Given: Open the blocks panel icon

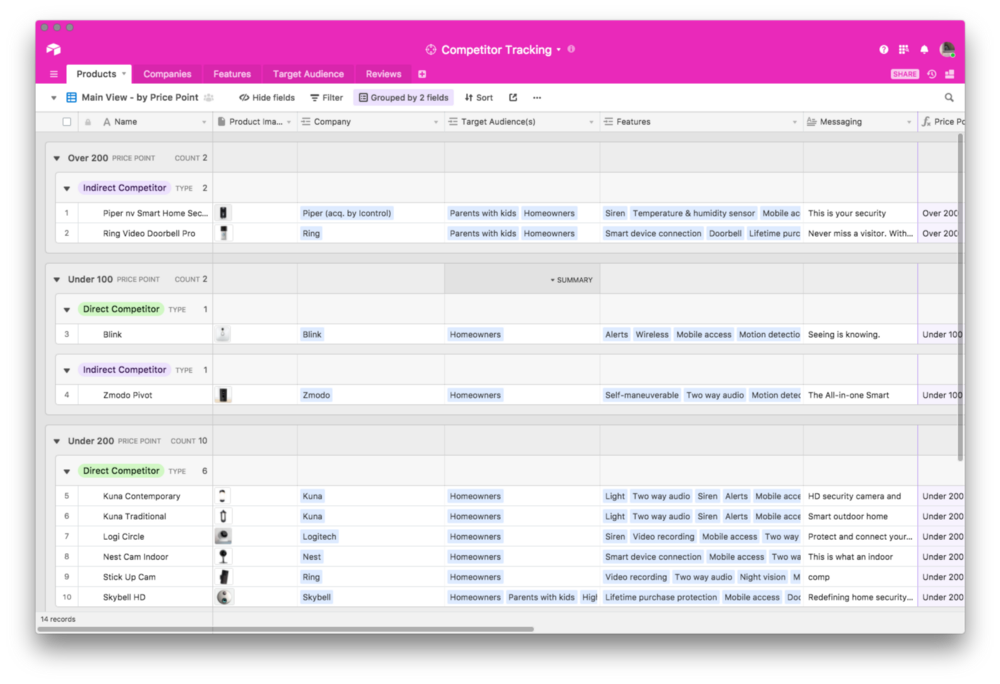Looking at the screenshot, I should (x=950, y=74).
